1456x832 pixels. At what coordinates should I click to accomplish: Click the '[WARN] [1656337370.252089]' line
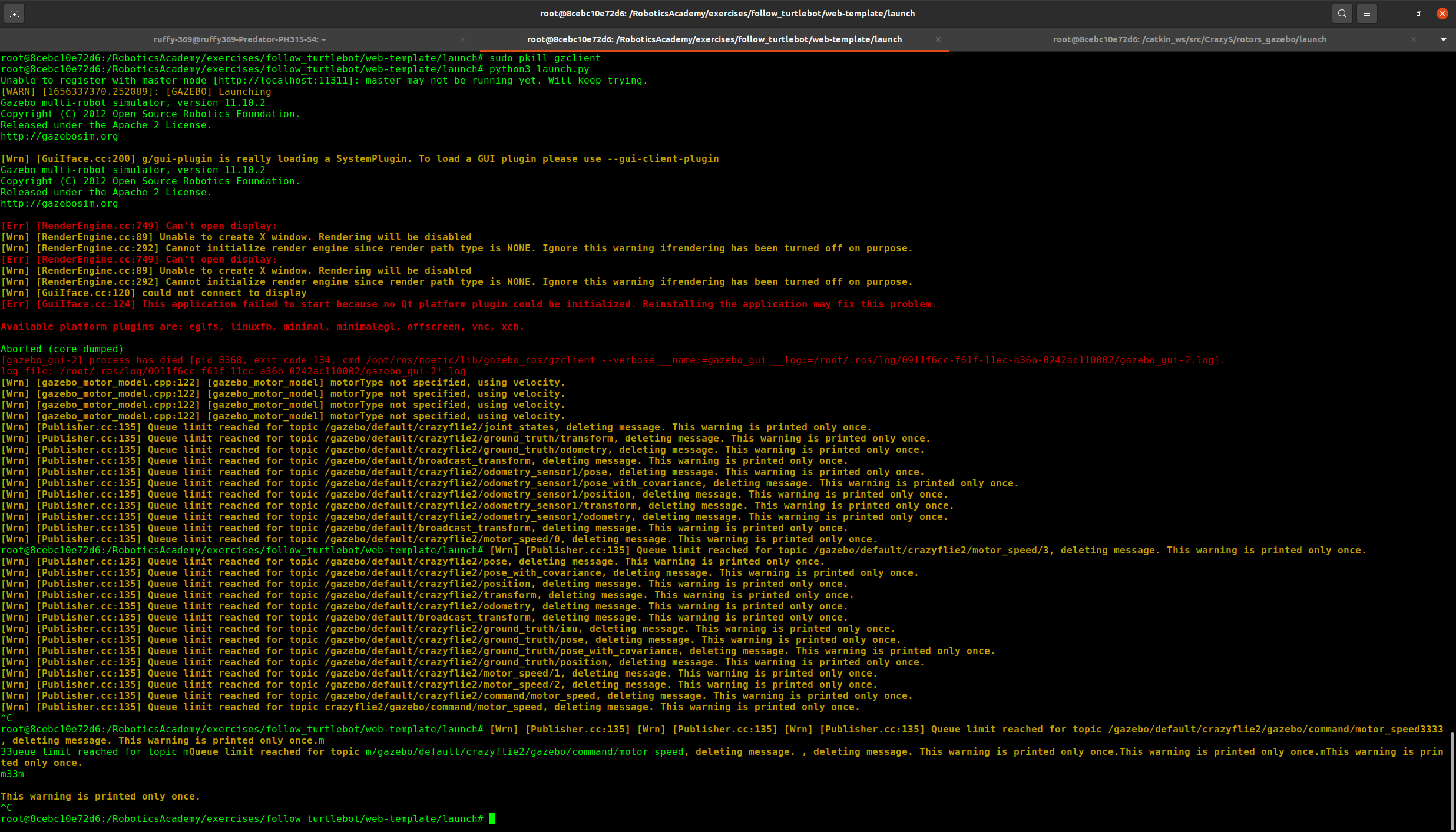136,92
